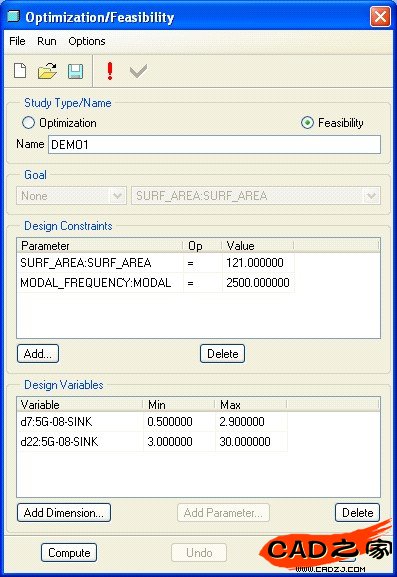Expand the SURF_AREA:SURF_AREA goal dropdown
Screen dimensions: 397x577
[x=256, y=196]
